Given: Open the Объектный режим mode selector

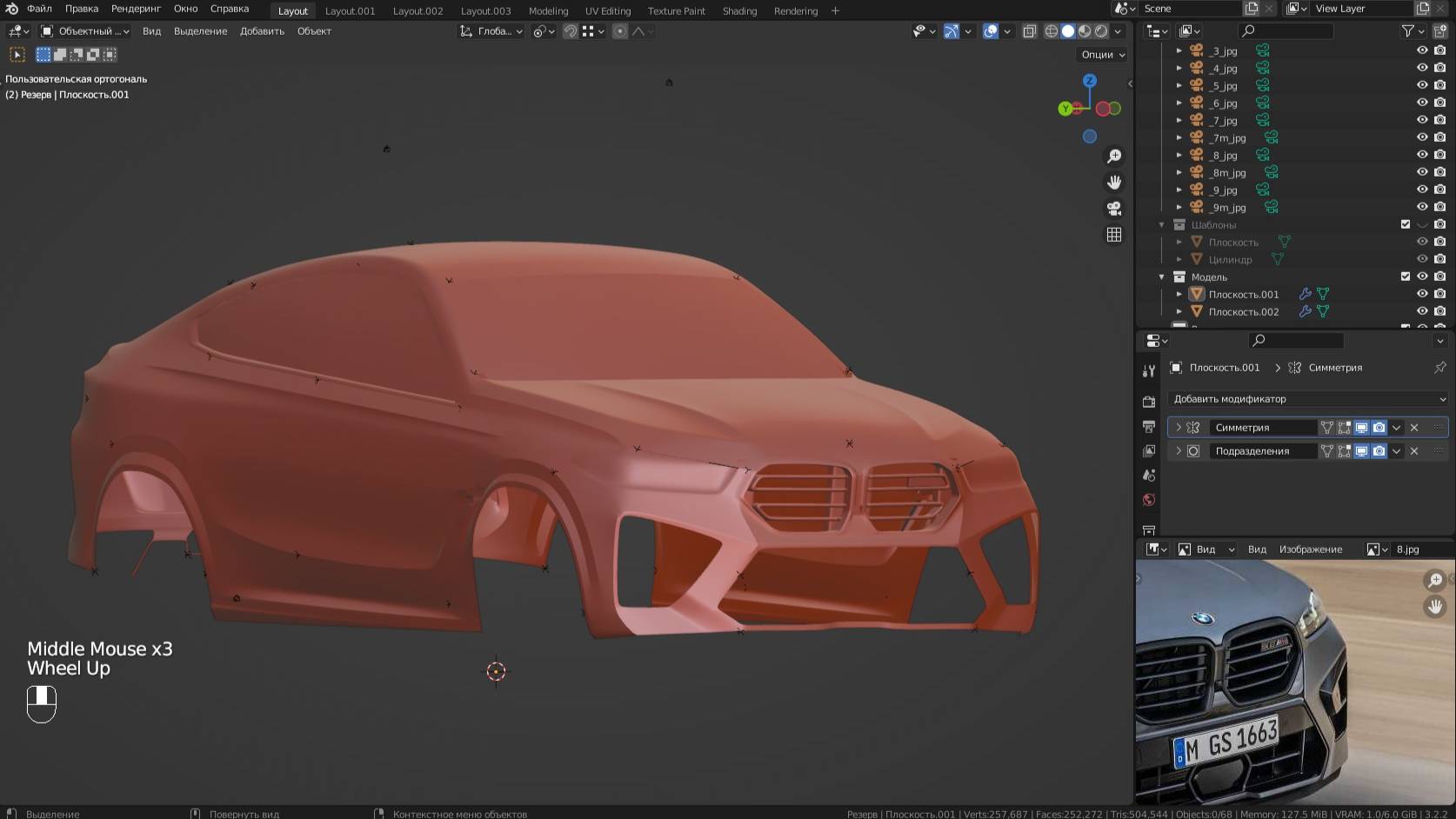Looking at the screenshot, I should click(x=83, y=30).
